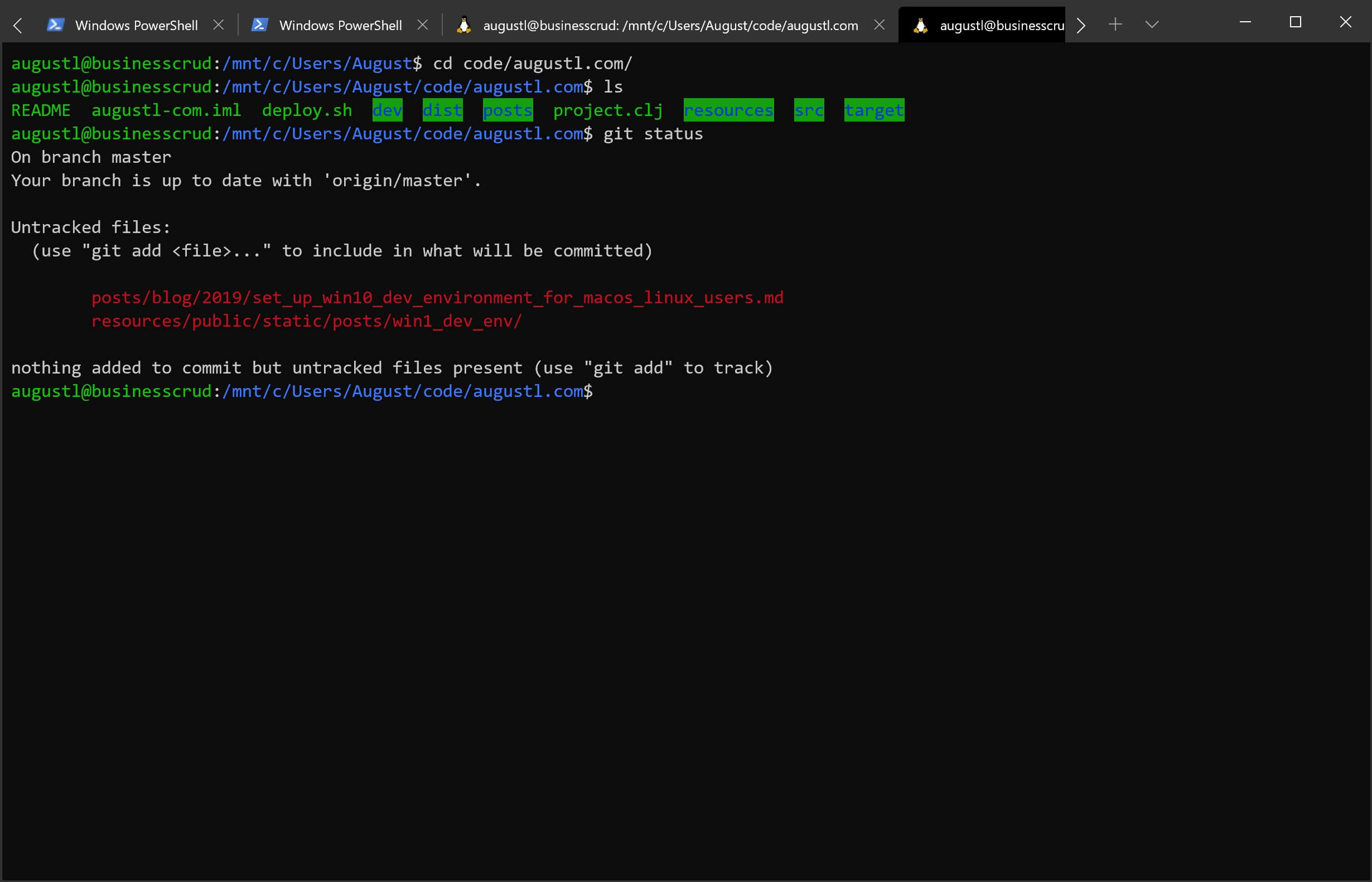Click the 'Untracked files:' heading

tap(91, 227)
